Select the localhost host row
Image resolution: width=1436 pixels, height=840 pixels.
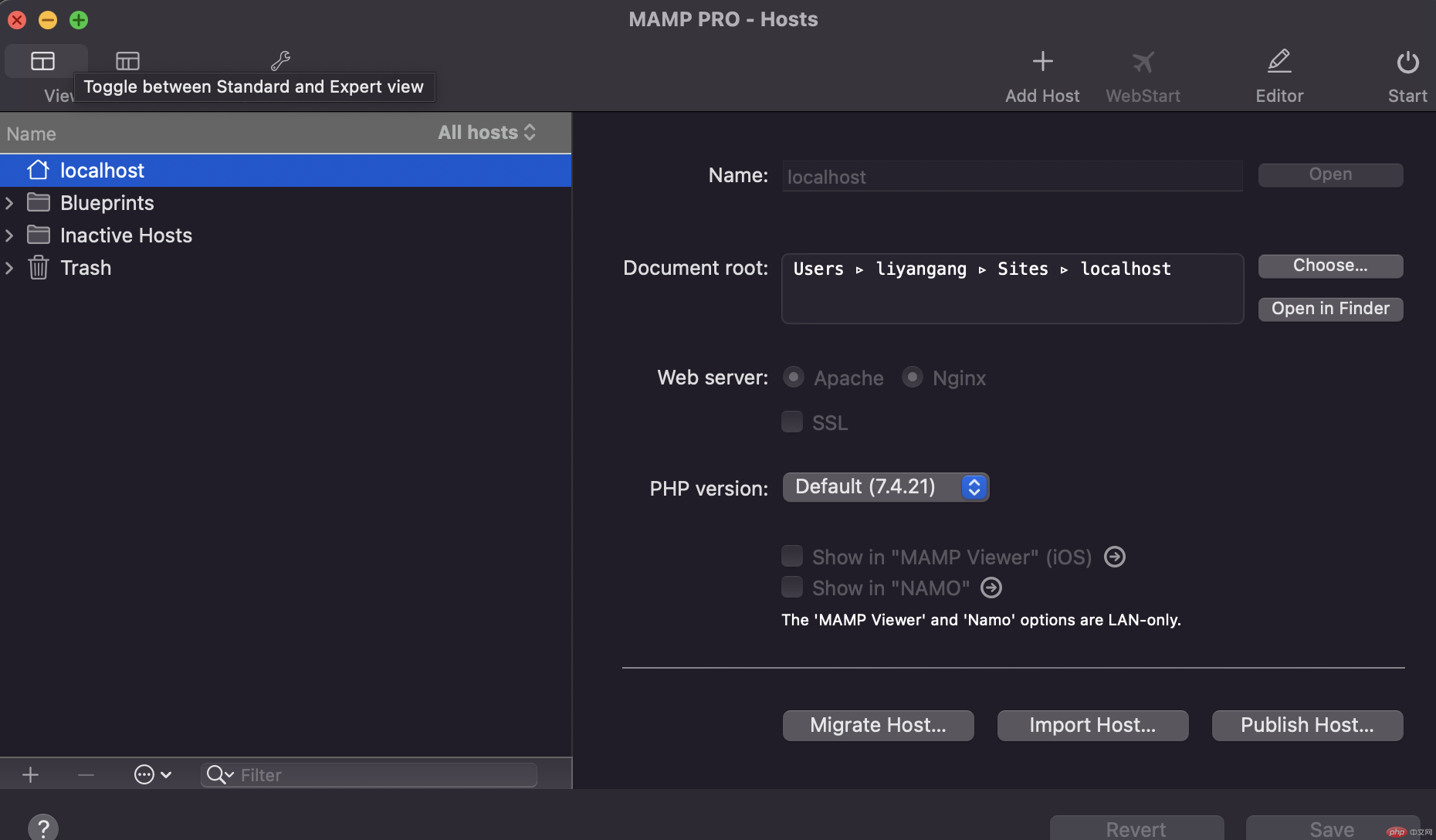[x=286, y=170]
